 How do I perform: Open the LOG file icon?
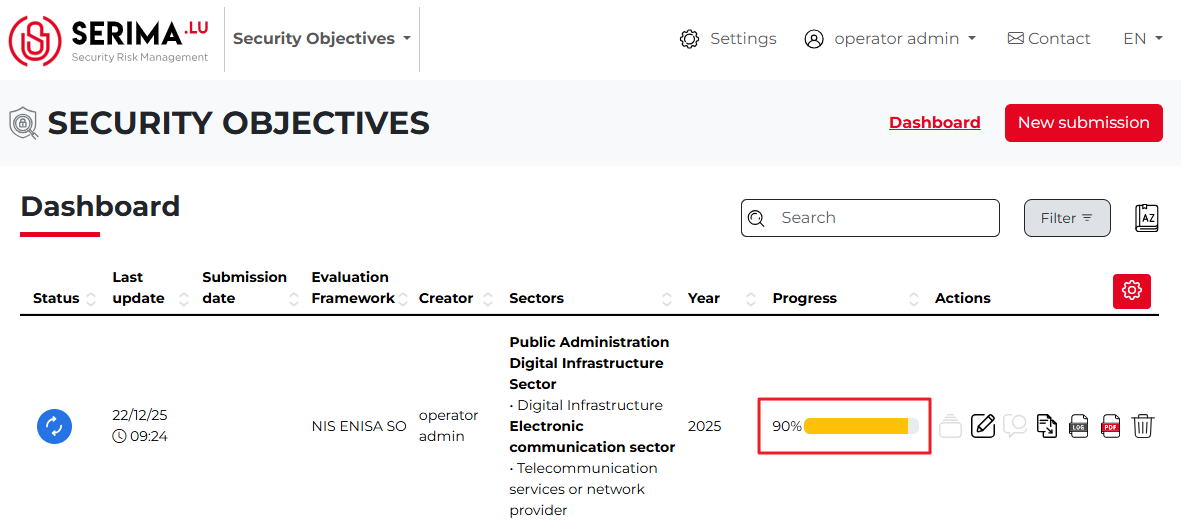point(1079,426)
